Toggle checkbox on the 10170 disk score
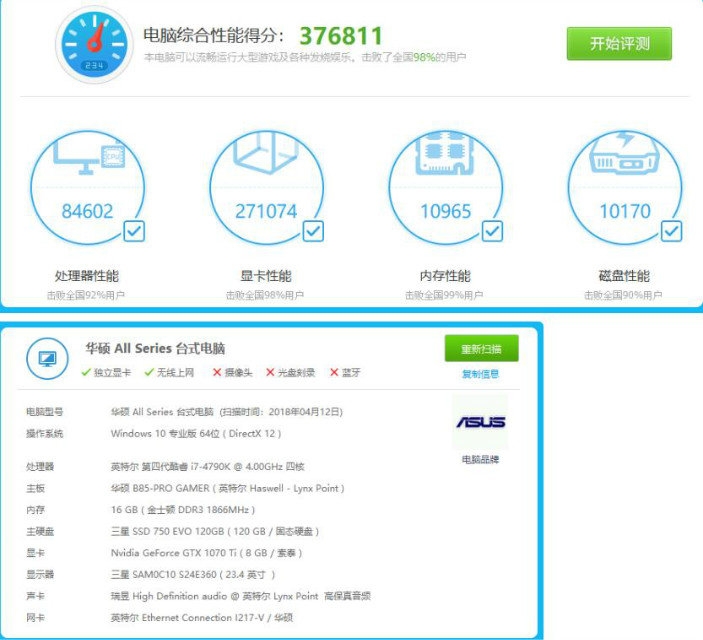703x640 pixels. pyautogui.click(x=671, y=231)
